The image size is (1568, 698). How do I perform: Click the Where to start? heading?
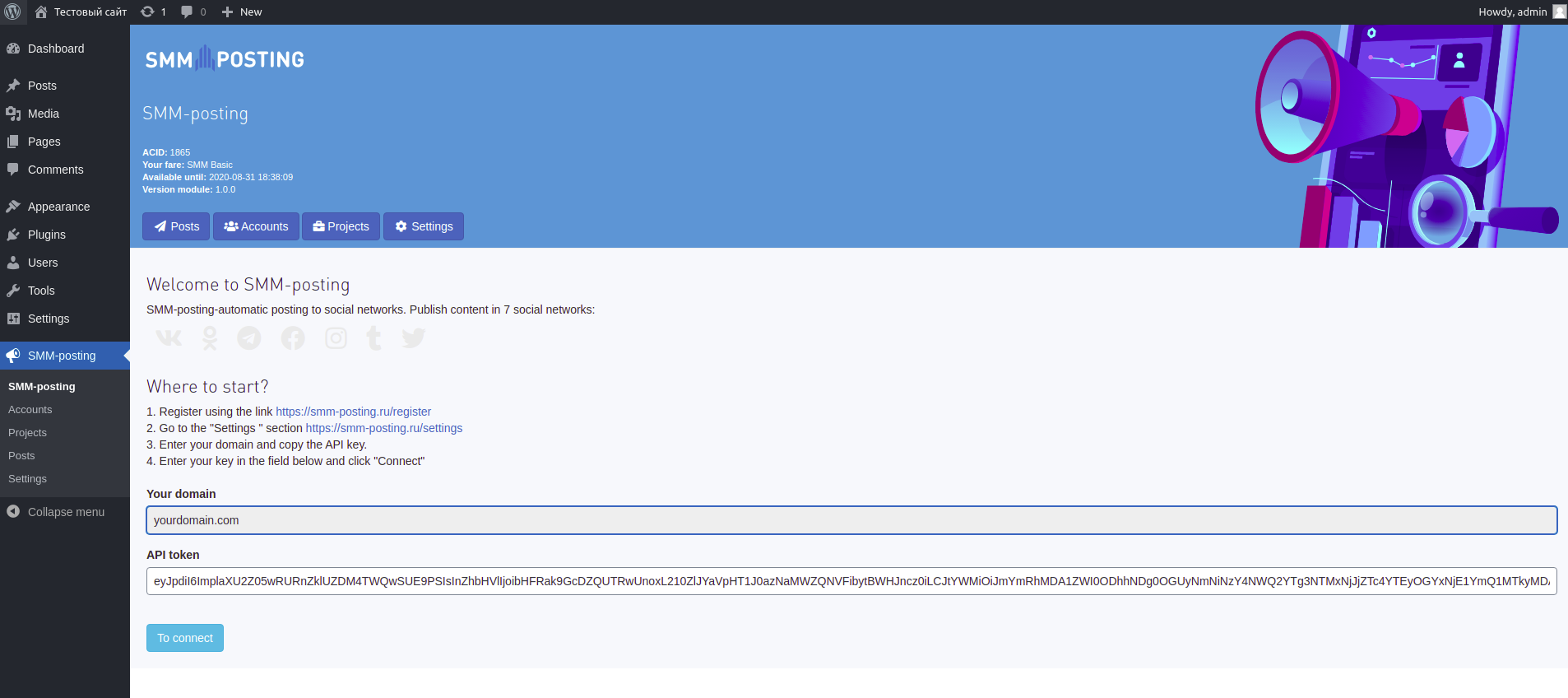(207, 387)
